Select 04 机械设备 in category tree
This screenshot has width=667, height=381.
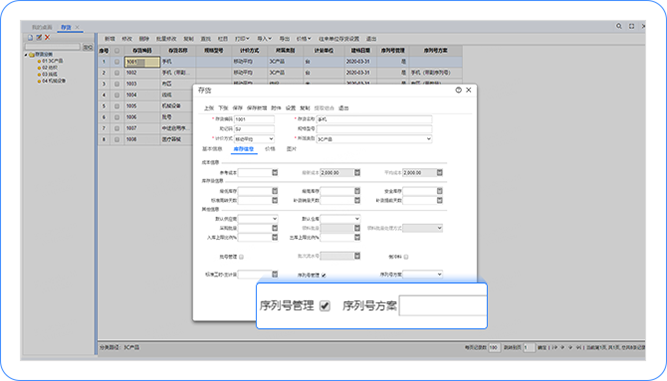pyautogui.click(x=54, y=81)
